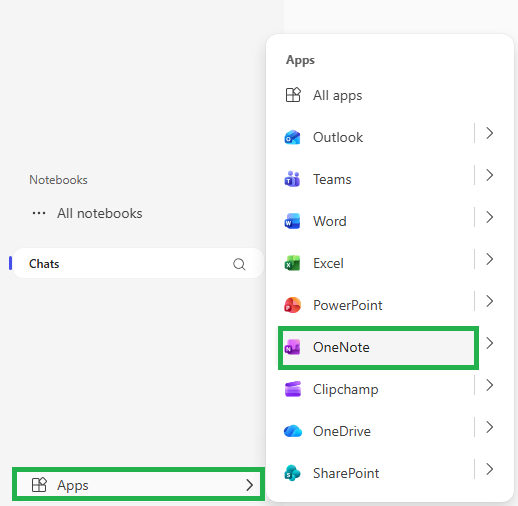The height and width of the screenshot is (506, 518).
Task: Expand the SharePoint submenu chevron
Action: click(489, 469)
